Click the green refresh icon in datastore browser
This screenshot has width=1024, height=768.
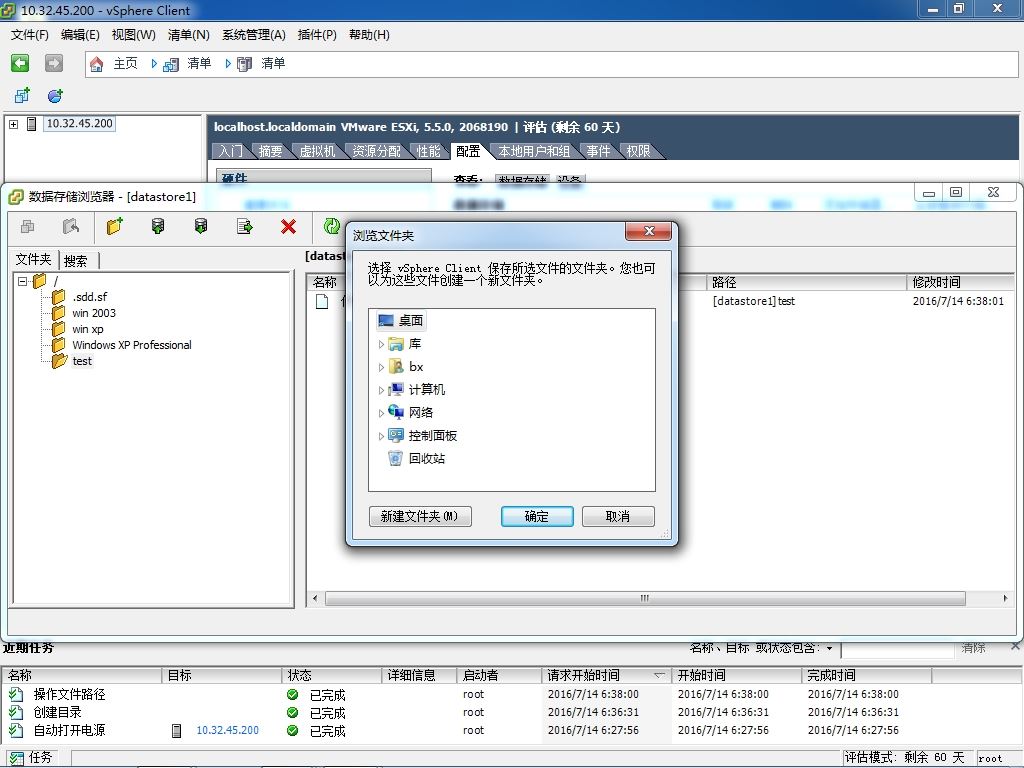pos(332,227)
